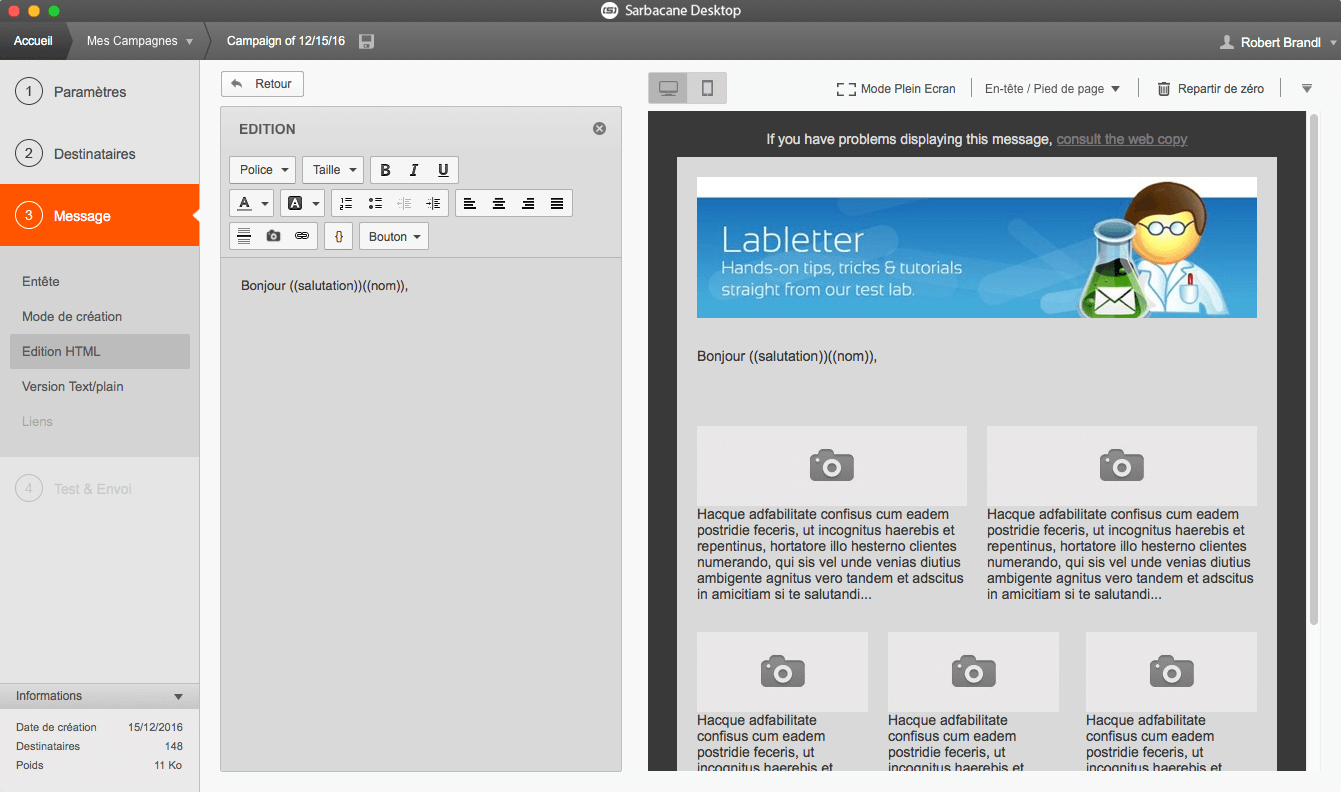Go to step 2 Destinataires
Image resolution: width=1341 pixels, height=792 pixels.
click(x=99, y=154)
